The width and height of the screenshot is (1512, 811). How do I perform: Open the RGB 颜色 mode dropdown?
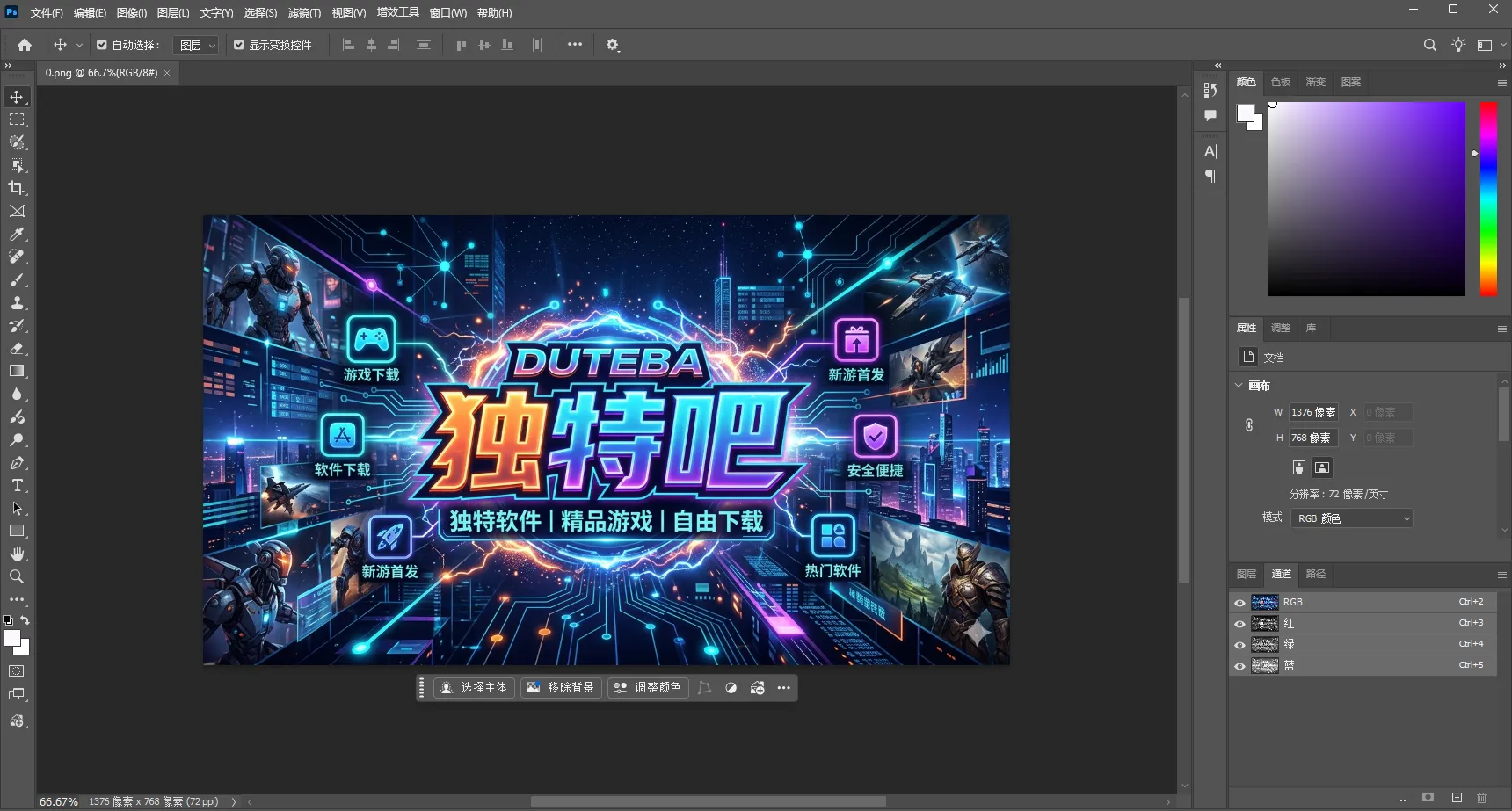coord(1351,518)
